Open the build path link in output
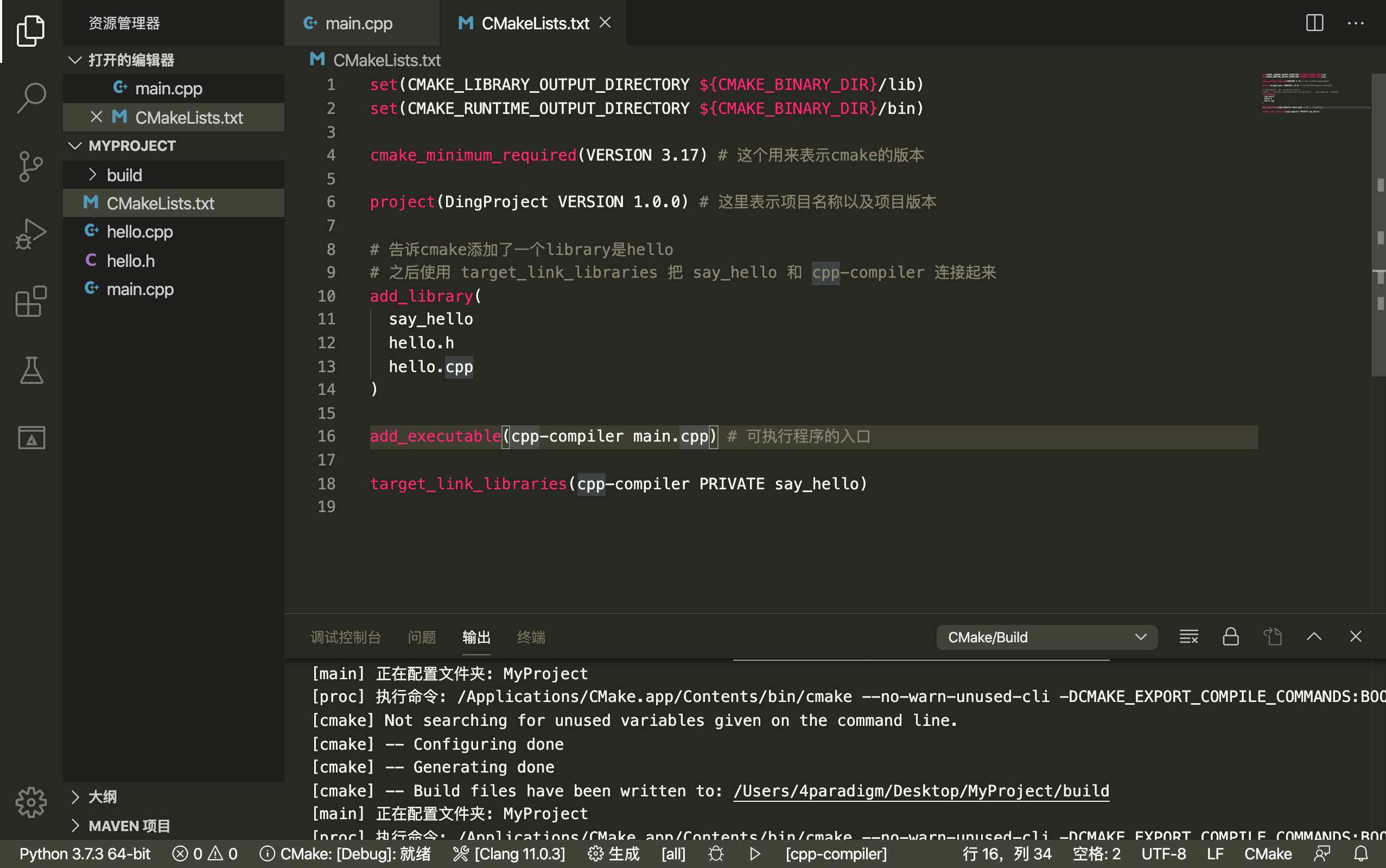This screenshot has width=1386, height=868. [921, 790]
